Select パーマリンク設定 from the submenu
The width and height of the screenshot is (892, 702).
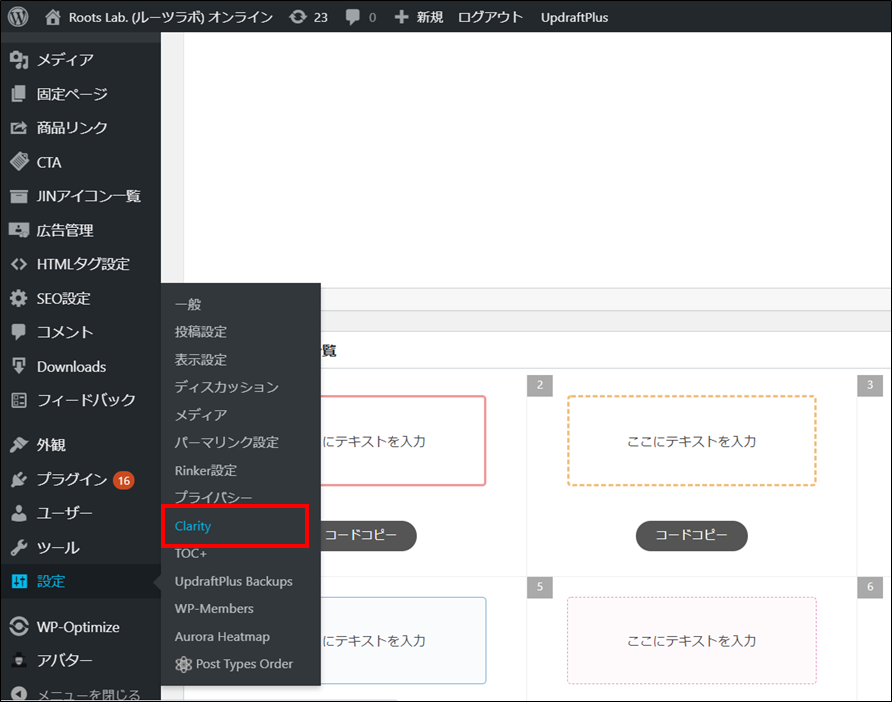pos(226,442)
